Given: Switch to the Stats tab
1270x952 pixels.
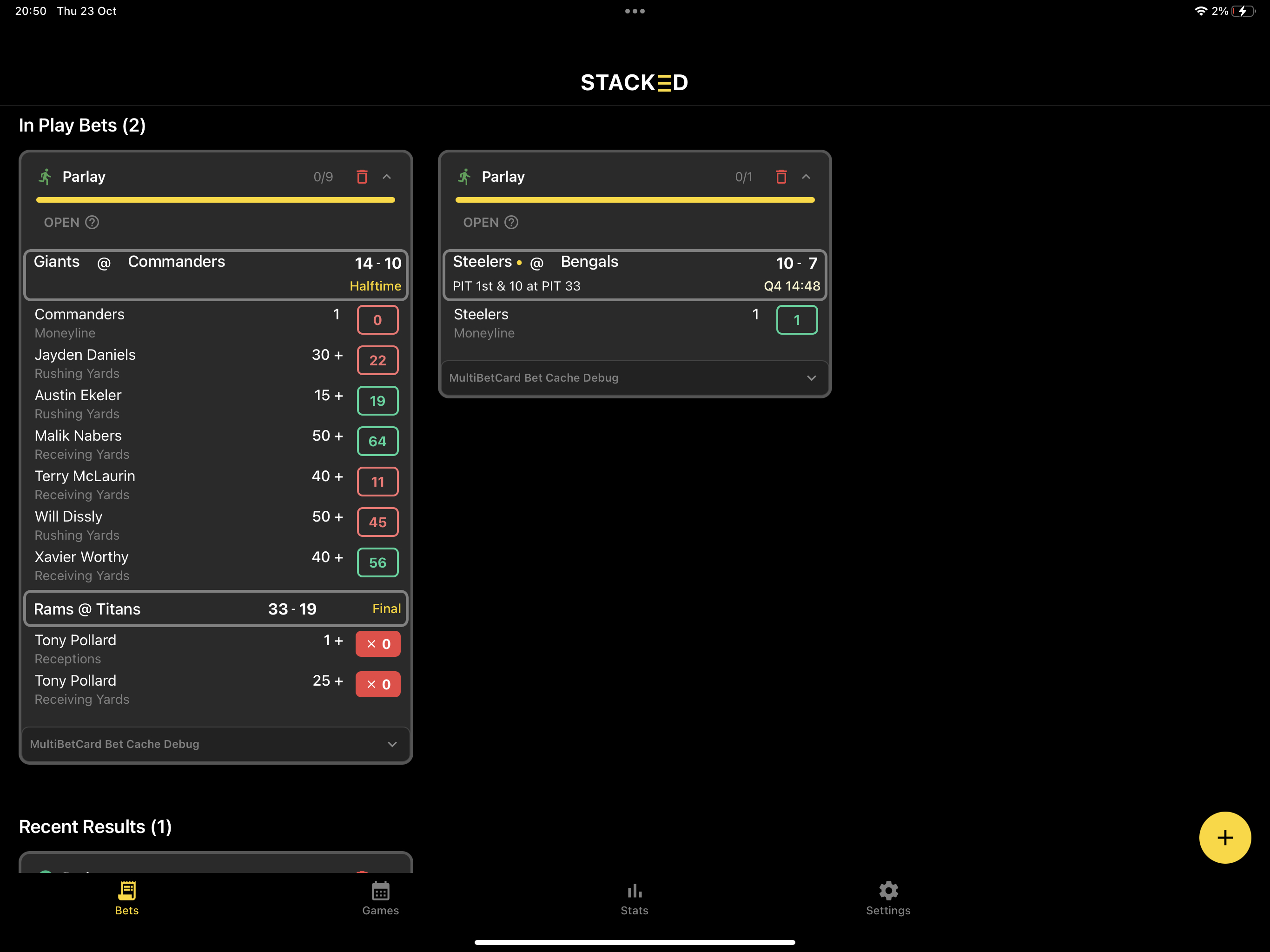Looking at the screenshot, I should point(635,899).
